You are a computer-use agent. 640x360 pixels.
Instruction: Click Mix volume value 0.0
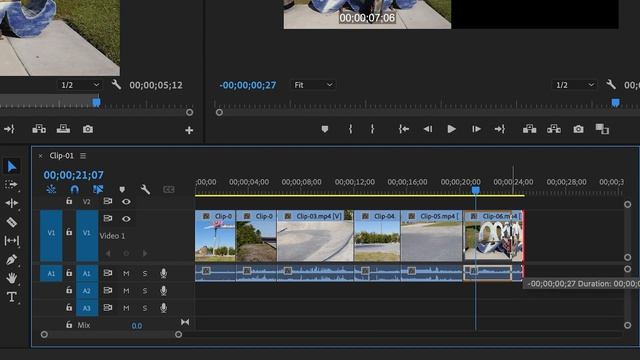[137, 325]
